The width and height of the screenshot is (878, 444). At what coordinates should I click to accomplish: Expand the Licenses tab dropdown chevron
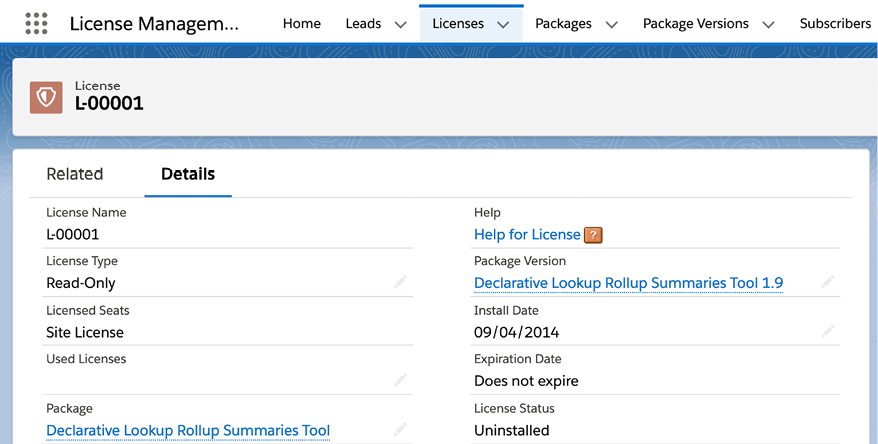click(503, 25)
